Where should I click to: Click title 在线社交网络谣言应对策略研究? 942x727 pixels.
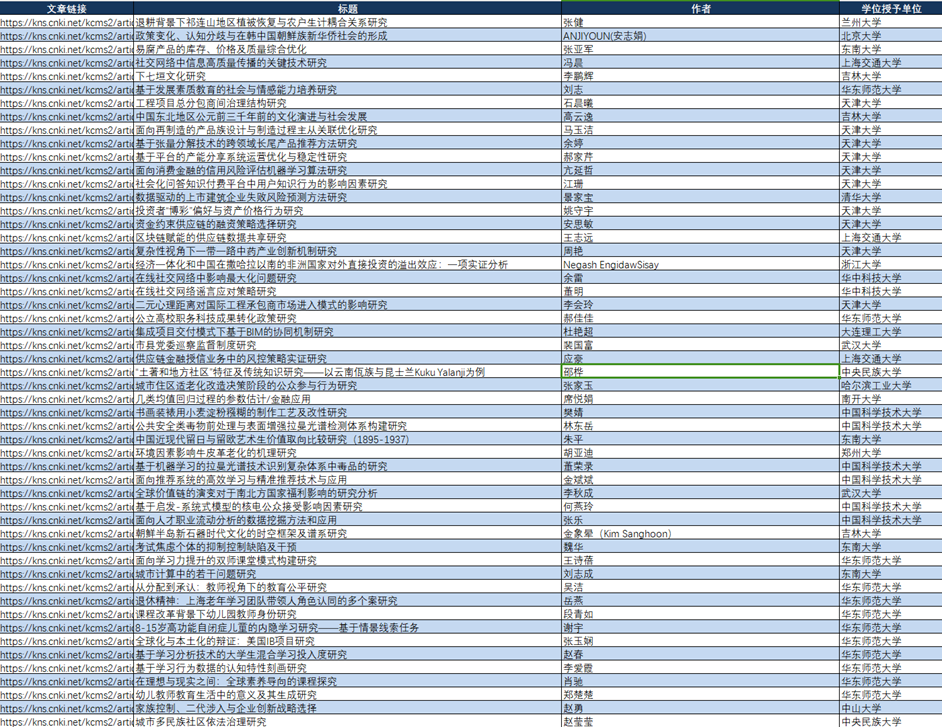206,291
